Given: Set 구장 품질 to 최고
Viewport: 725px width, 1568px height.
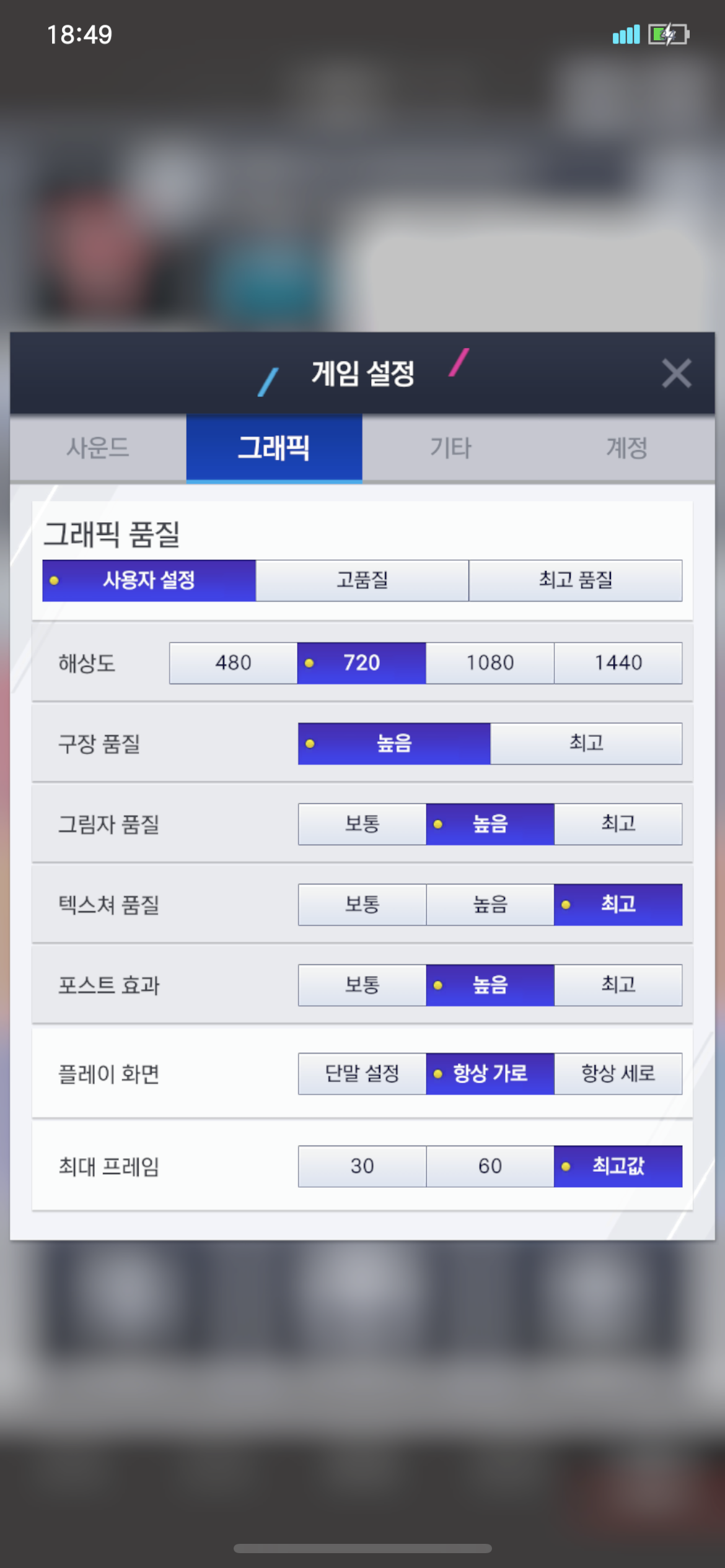Looking at the screenshot, I should [586, 743].
